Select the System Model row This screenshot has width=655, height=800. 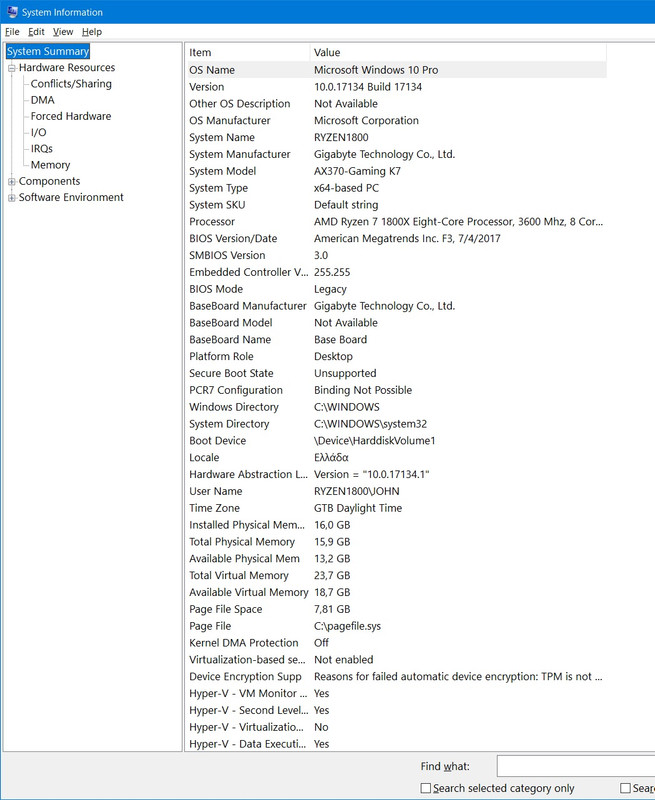397,171
